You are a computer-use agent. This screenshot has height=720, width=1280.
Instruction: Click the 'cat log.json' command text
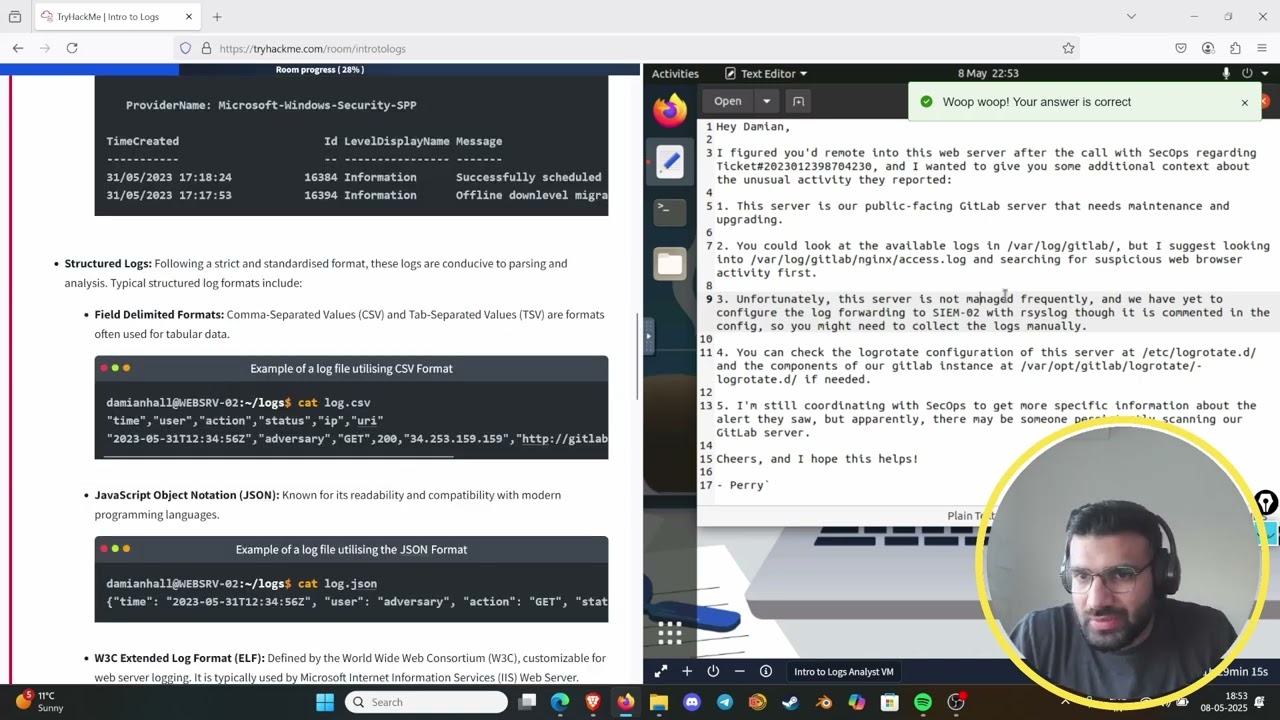tap(337, 584)
